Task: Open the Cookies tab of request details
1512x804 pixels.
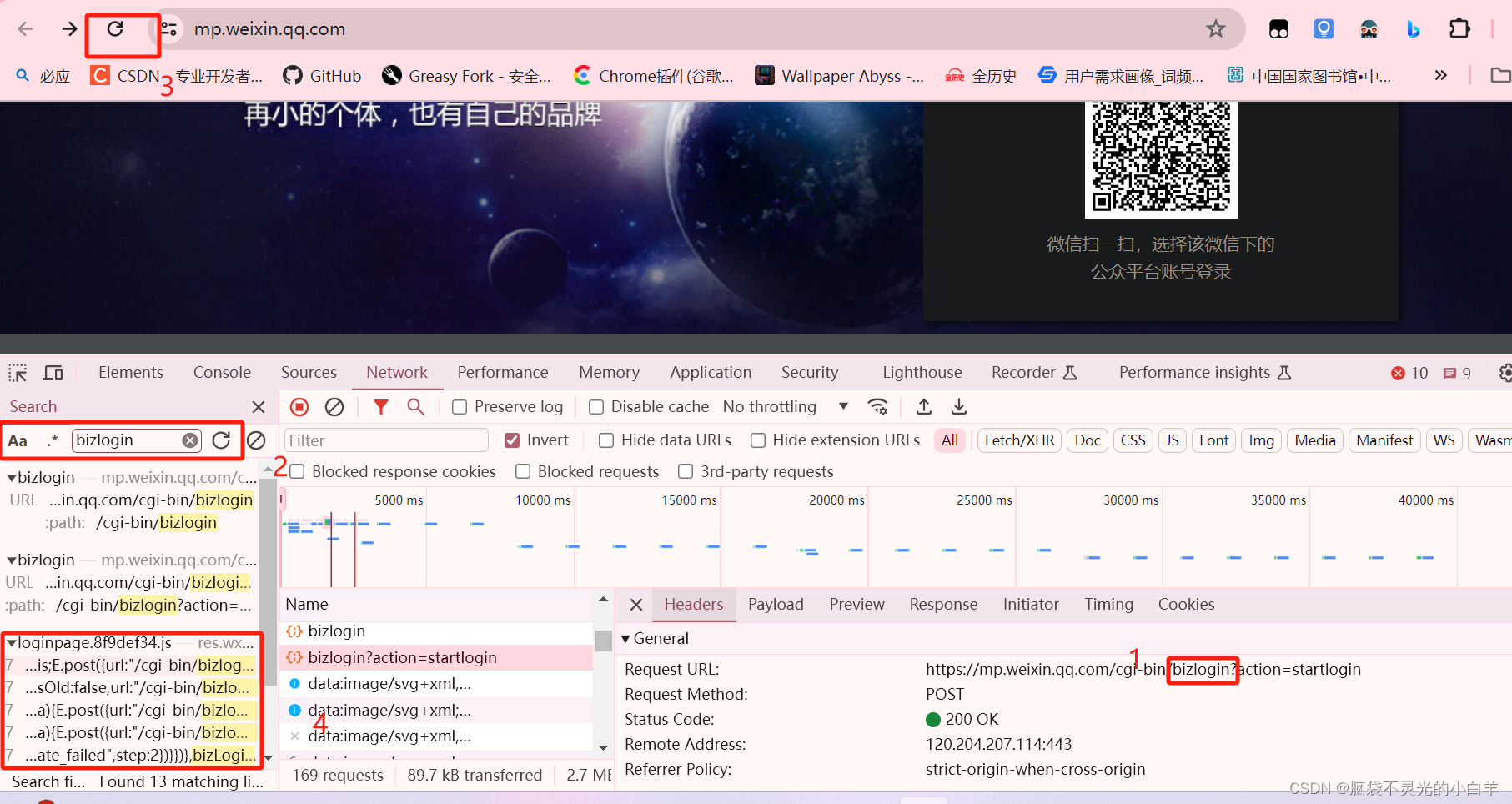Action: coord(1186,605)
